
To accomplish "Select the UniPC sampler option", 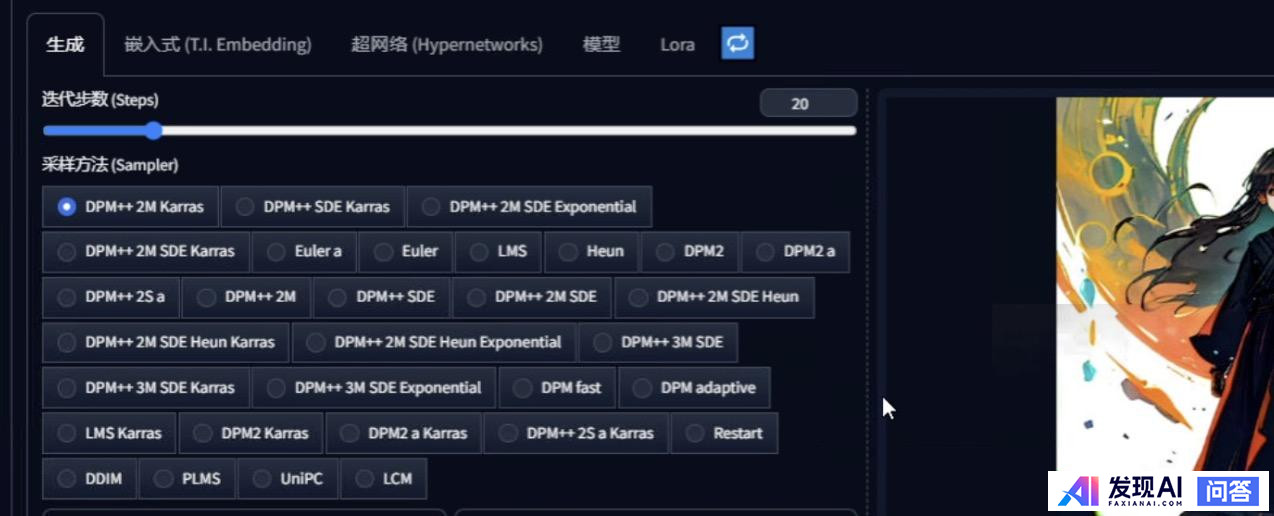I will point(262,479).
